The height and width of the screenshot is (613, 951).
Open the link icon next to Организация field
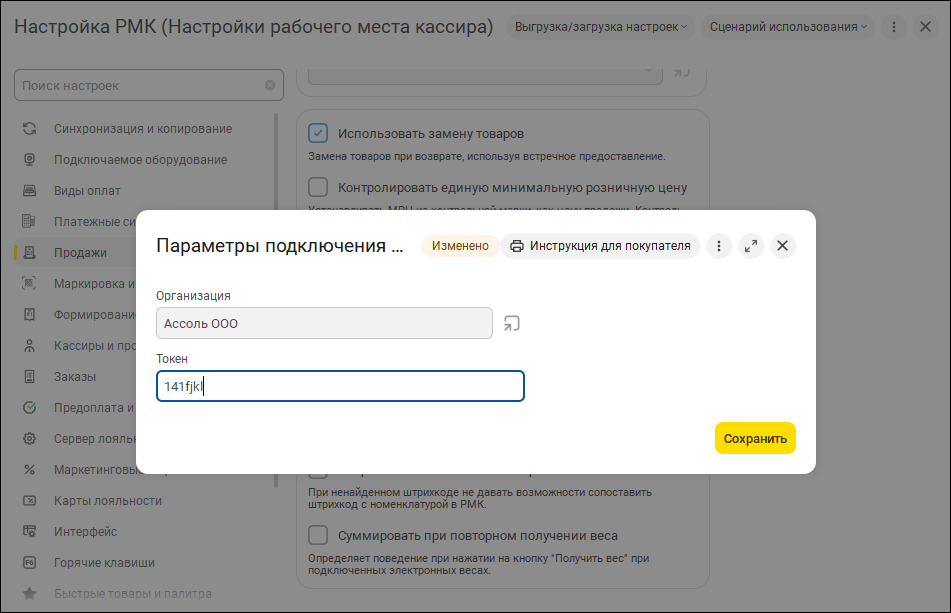511,323
